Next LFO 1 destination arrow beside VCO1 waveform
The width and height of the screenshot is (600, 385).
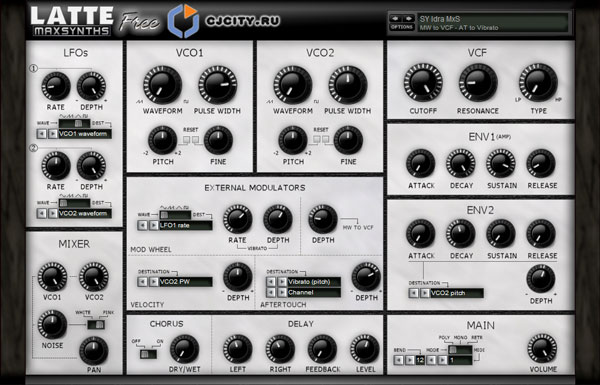[x=53, y=134]
